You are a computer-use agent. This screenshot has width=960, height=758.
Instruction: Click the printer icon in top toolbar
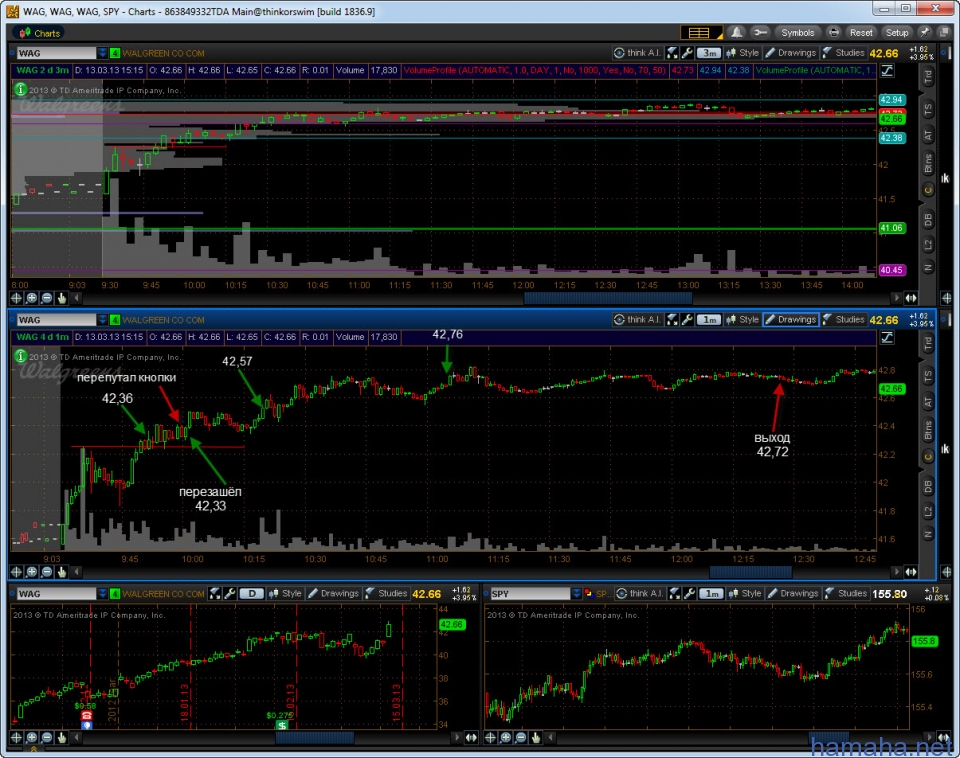(833, 32)
